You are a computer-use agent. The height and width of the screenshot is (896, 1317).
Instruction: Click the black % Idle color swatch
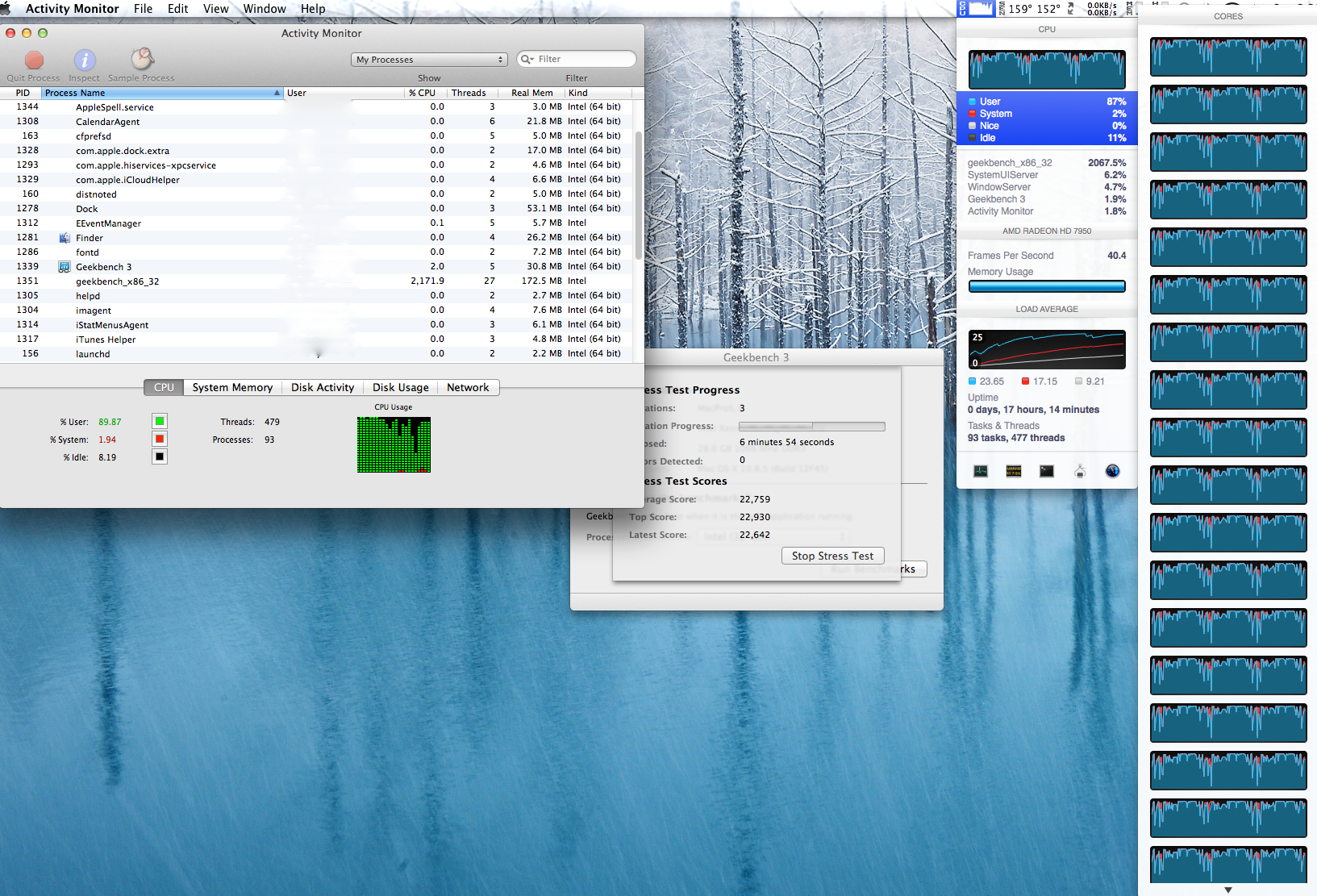[160, 456]
